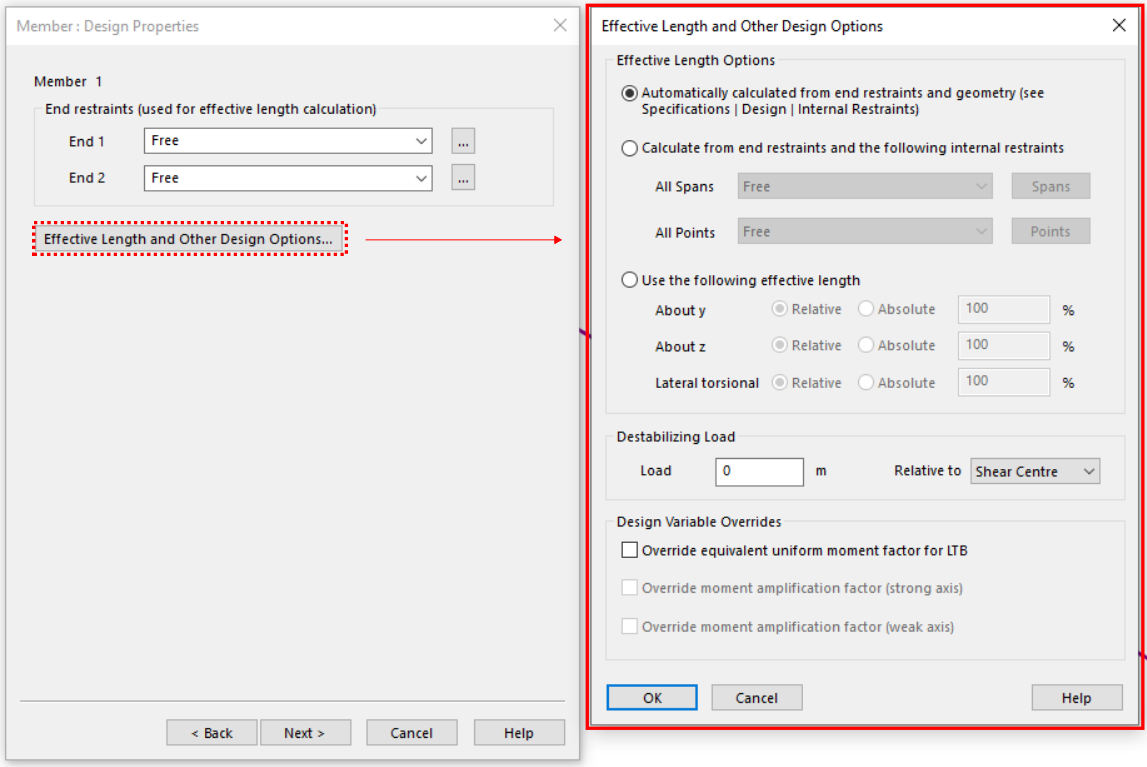The height and width of the screenshot is (767, 1147).
Task: Open Effective Length and Other Design Options
Action: click(x=189, y=239)
